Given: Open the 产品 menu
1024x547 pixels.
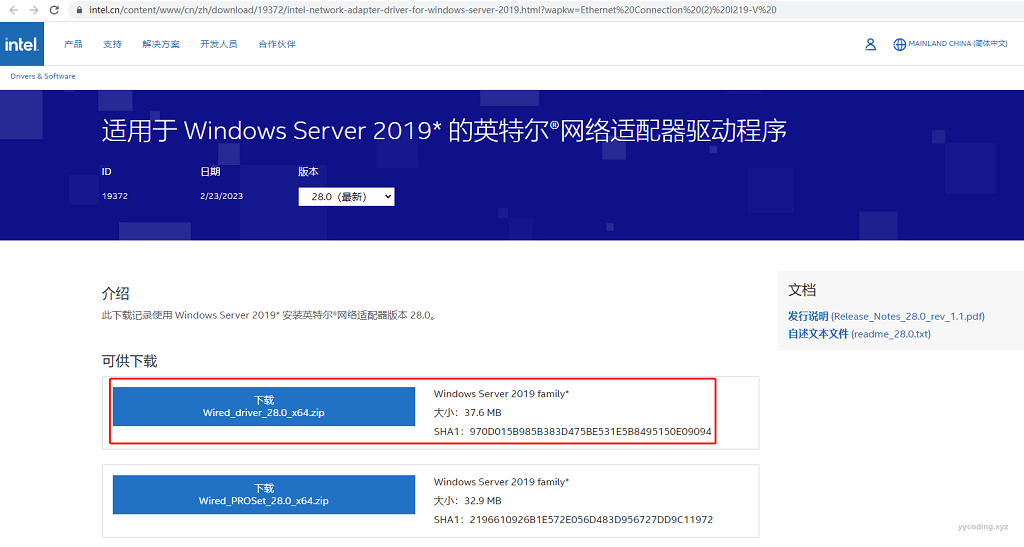Looking at the screenshot, I should pos(73,44).
